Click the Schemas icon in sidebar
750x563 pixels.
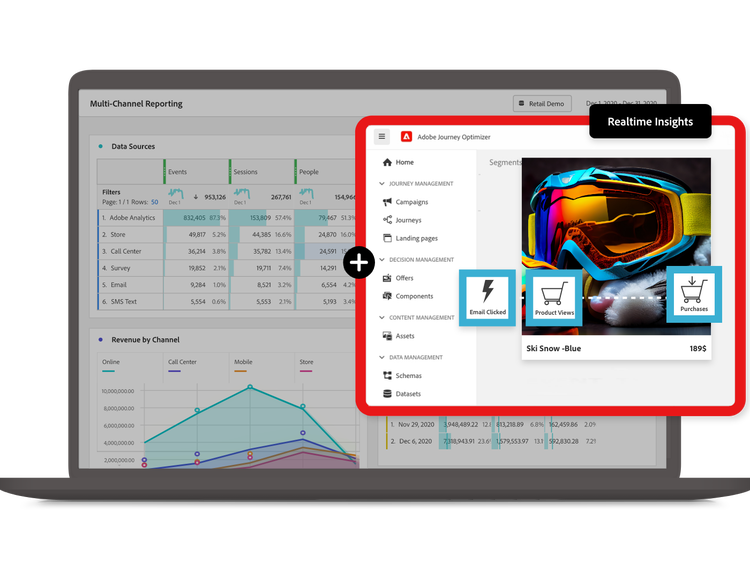tap(387, 376)
